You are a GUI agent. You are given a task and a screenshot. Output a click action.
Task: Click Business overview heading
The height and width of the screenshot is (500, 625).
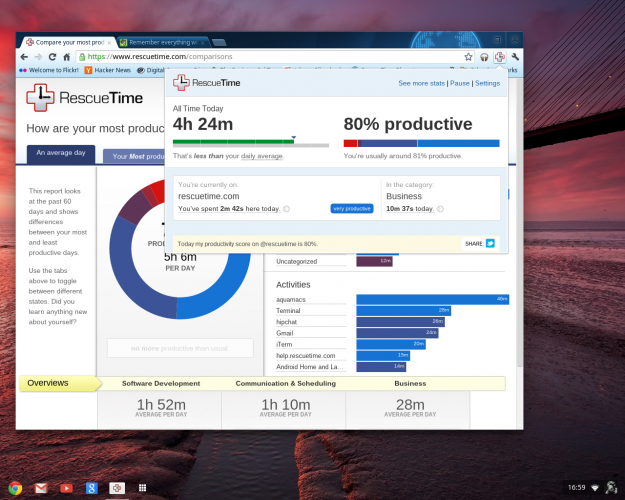[410, 383]
